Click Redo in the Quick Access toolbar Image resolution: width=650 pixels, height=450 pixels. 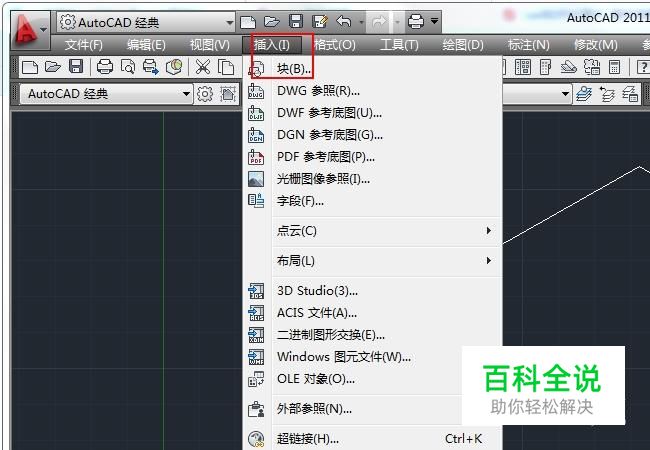(x=379, y=21)
